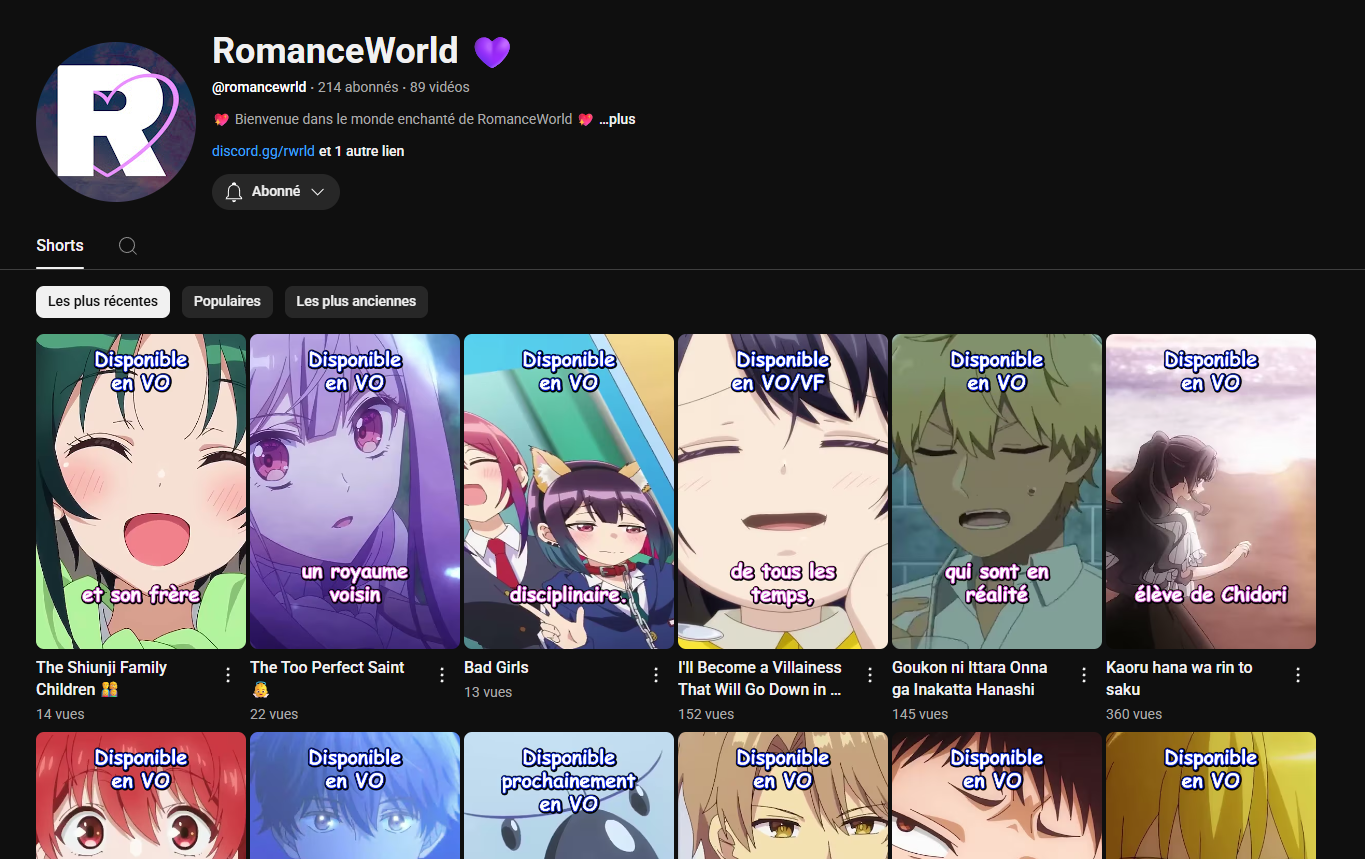Click the search icon beside Shorts tab
The width and height of the screenshot is (1365, 859).
tap(127, 246)
